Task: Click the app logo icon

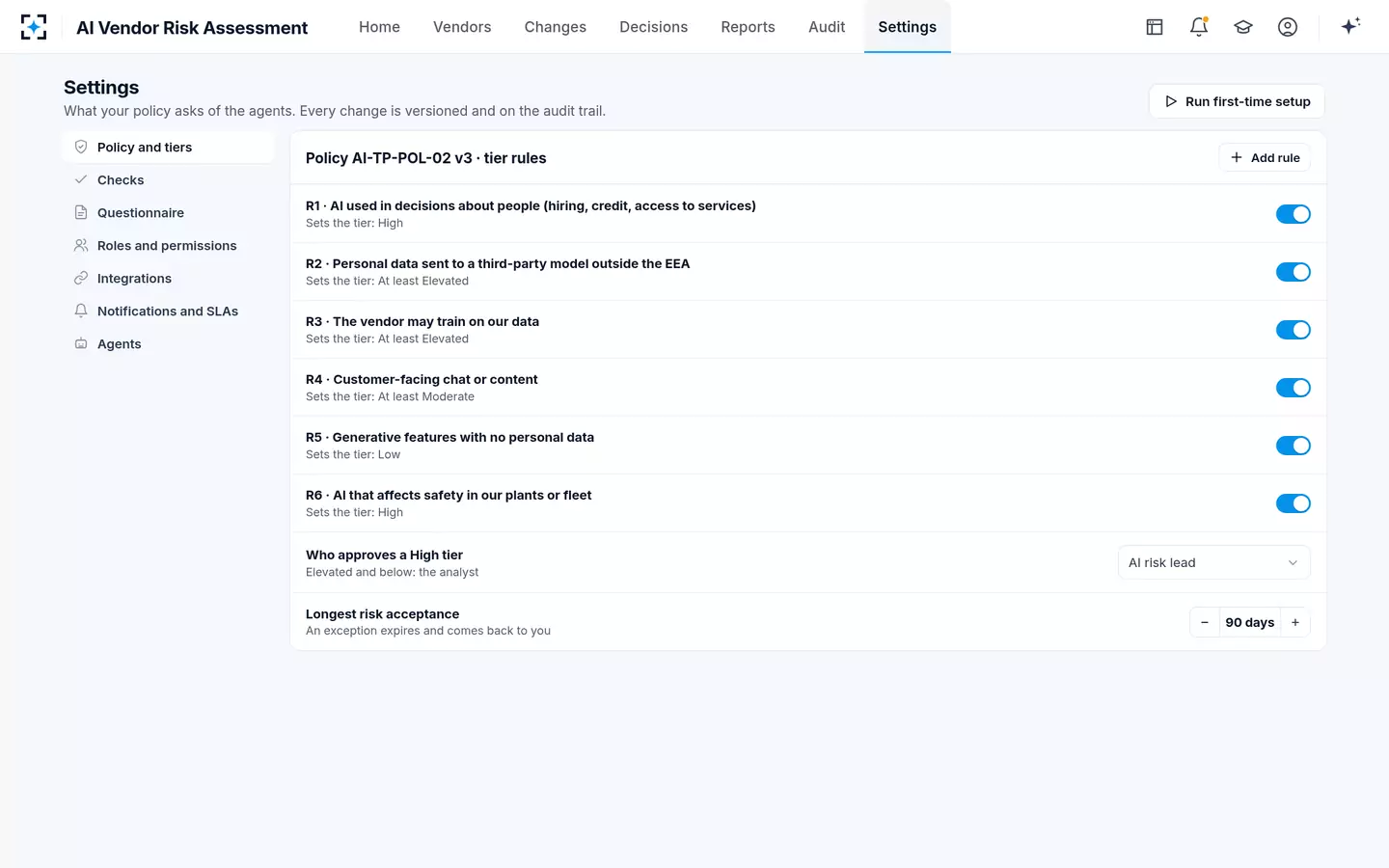Action: (x=34, y=27)
